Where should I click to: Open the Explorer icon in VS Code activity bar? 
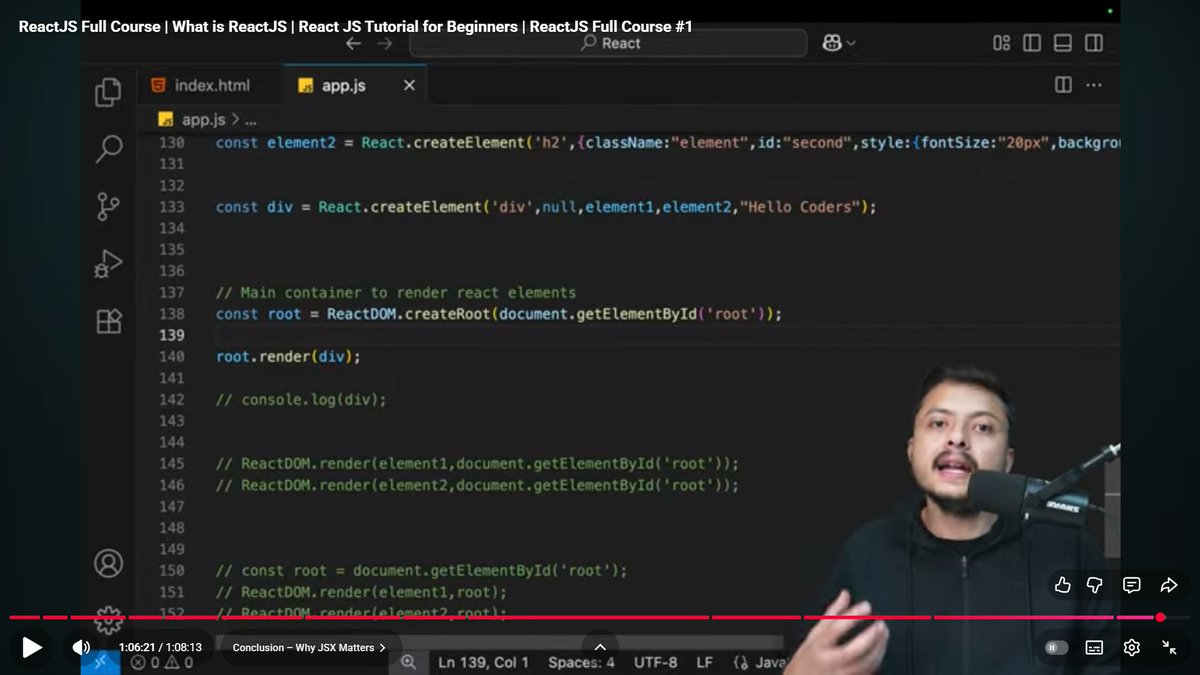pyautogui.click(x=108, y=93)
